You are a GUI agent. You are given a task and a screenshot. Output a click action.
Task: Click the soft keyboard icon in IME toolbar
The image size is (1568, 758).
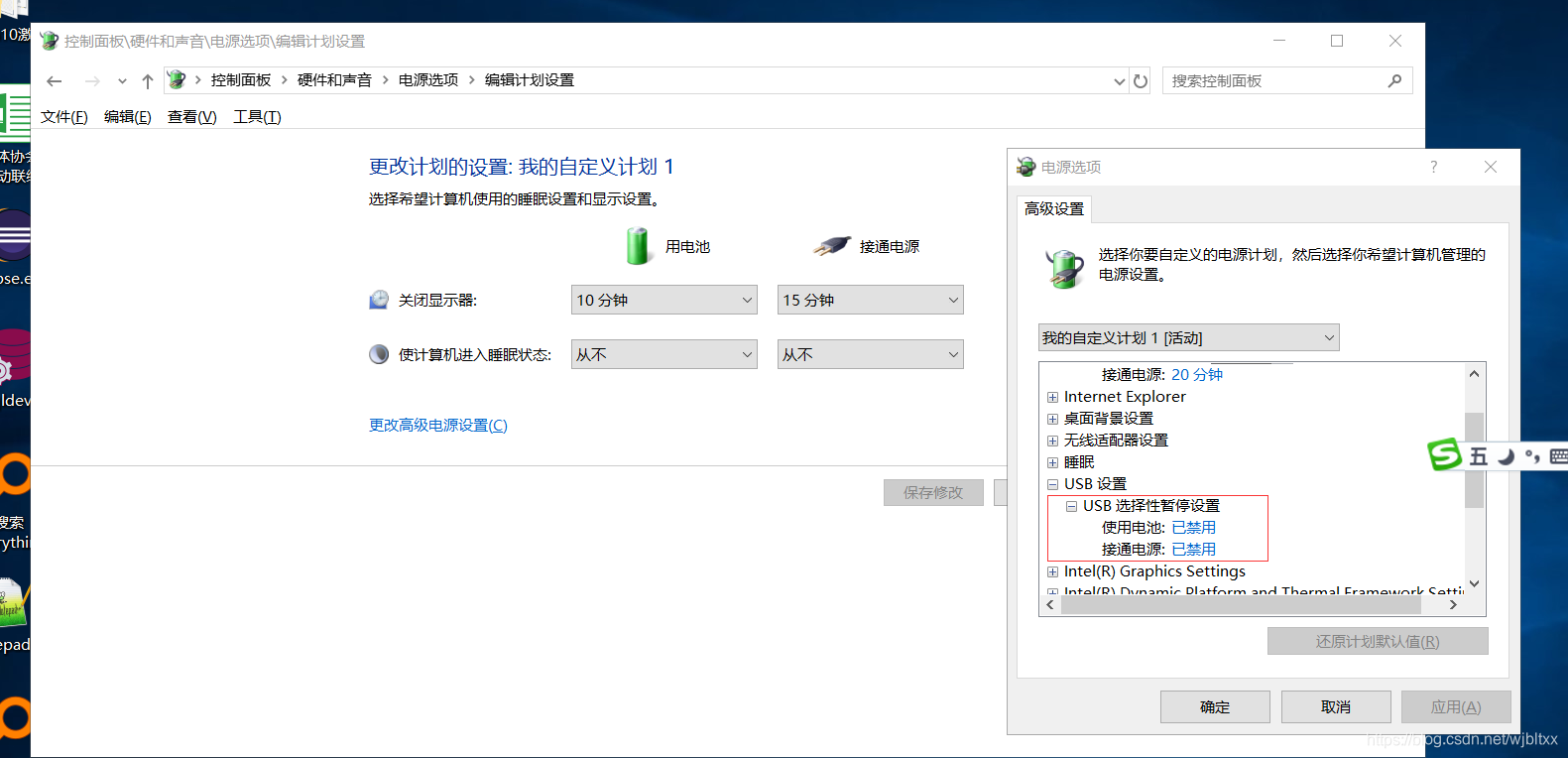[1558, 456]
